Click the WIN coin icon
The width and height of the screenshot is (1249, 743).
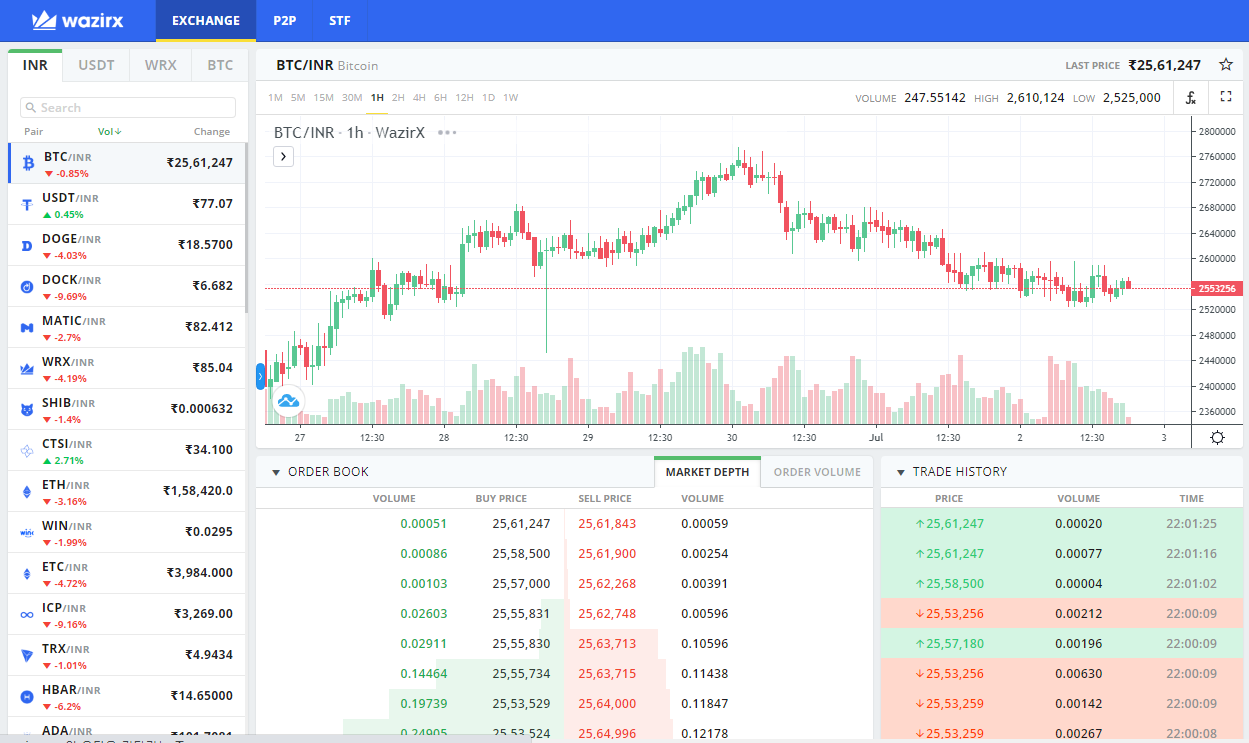click(27, 532)
